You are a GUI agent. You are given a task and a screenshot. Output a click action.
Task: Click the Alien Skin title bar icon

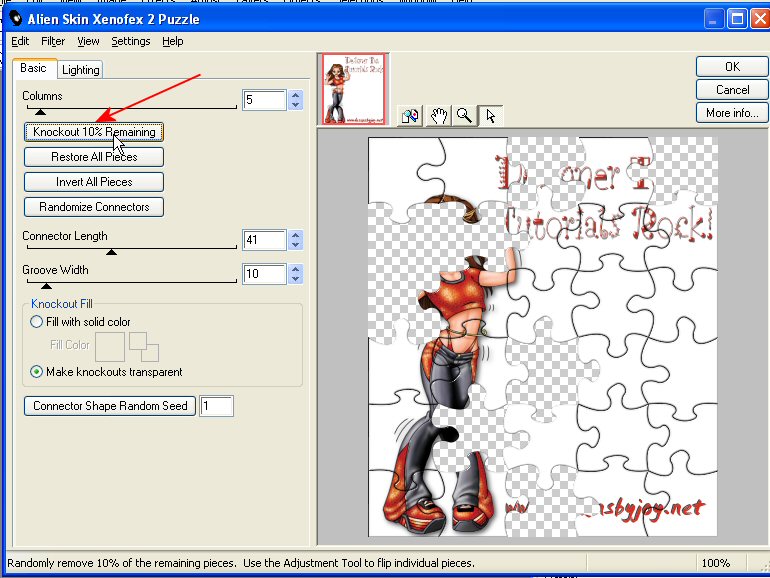pos(16,19)
